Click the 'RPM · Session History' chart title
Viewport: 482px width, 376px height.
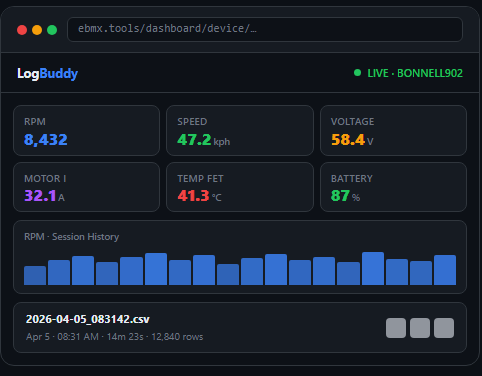pyautogui.click(x=71, y=237)
